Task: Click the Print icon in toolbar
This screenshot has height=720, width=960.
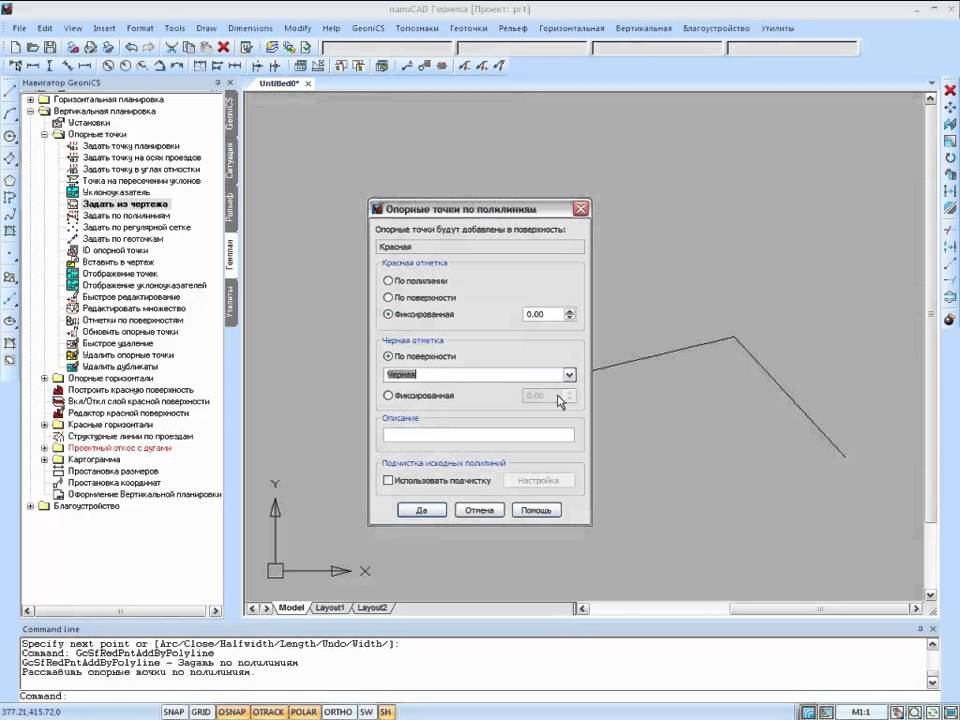Action: [x=91, y=47]
